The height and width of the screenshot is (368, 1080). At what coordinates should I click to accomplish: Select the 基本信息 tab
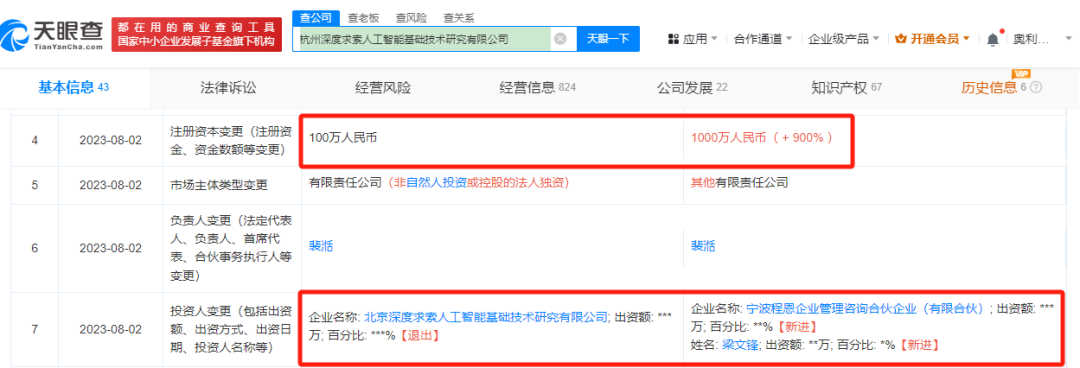pos(74,88)
